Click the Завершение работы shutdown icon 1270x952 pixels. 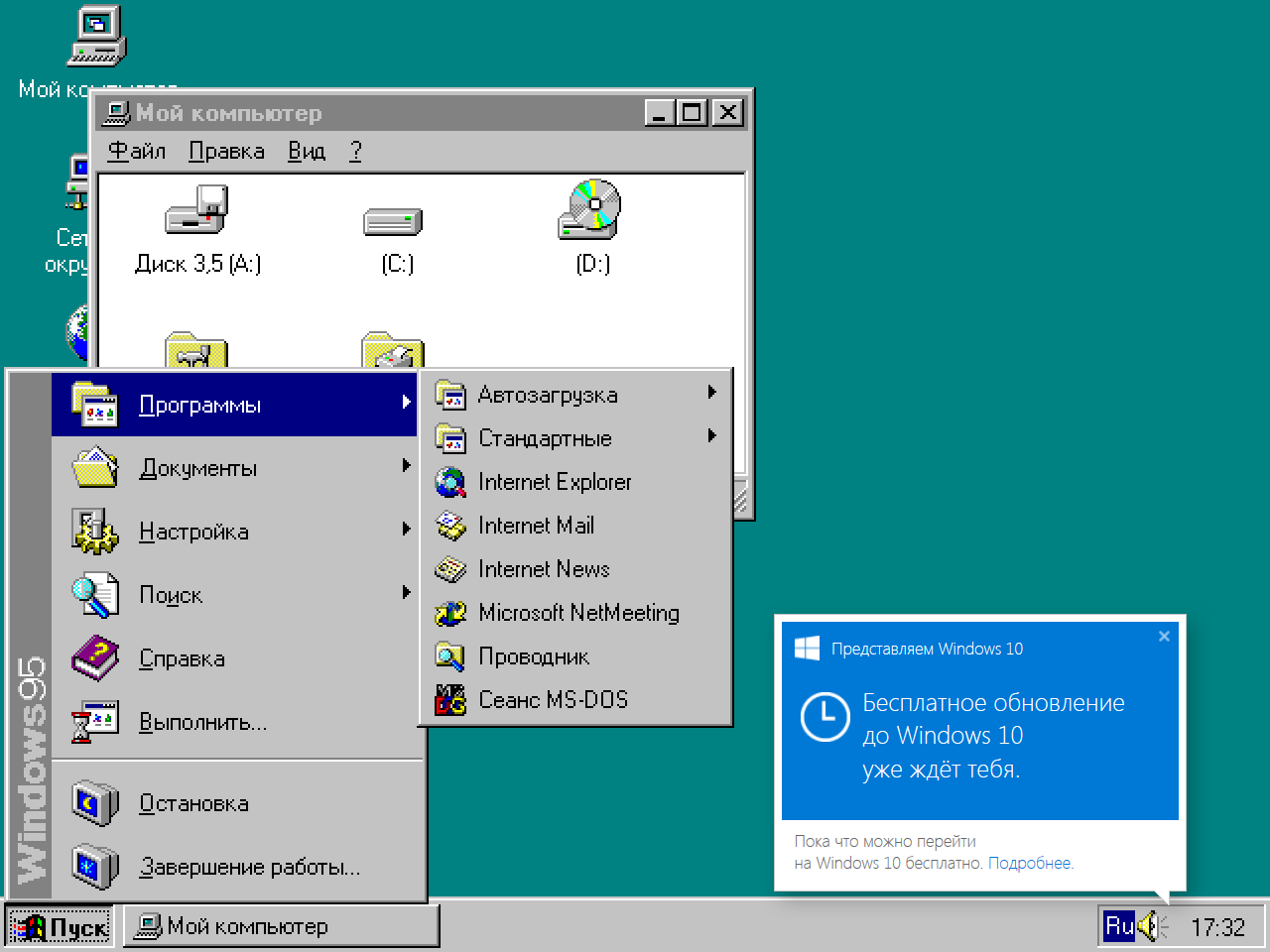pos(95,866)
